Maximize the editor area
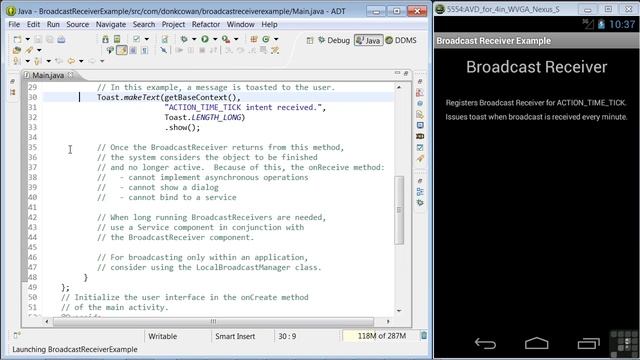This screenshot has height=360, width=640. pyautogui.click(x=406, y=73)
